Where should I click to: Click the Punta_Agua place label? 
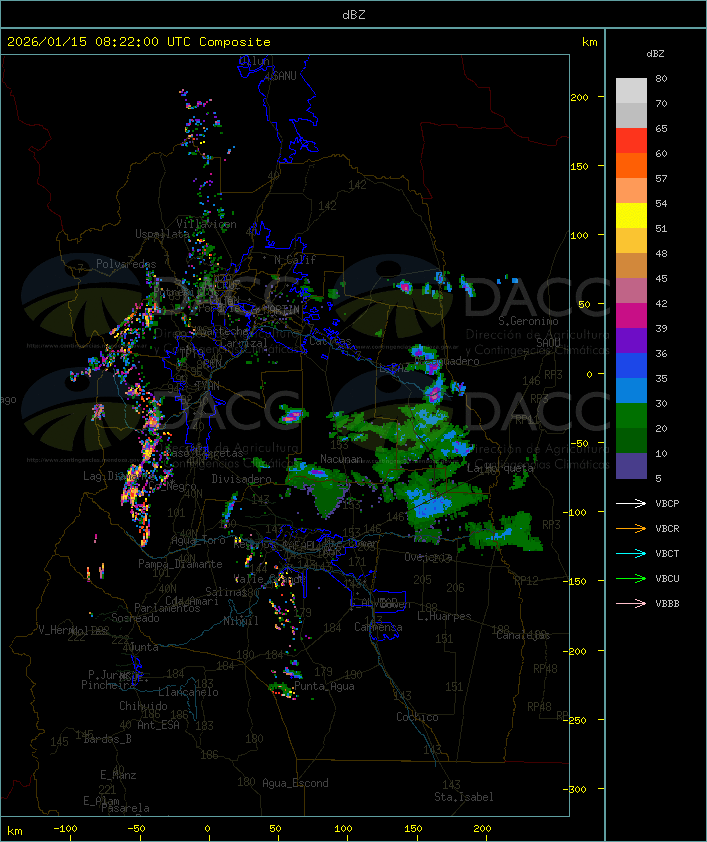point(325,686)
